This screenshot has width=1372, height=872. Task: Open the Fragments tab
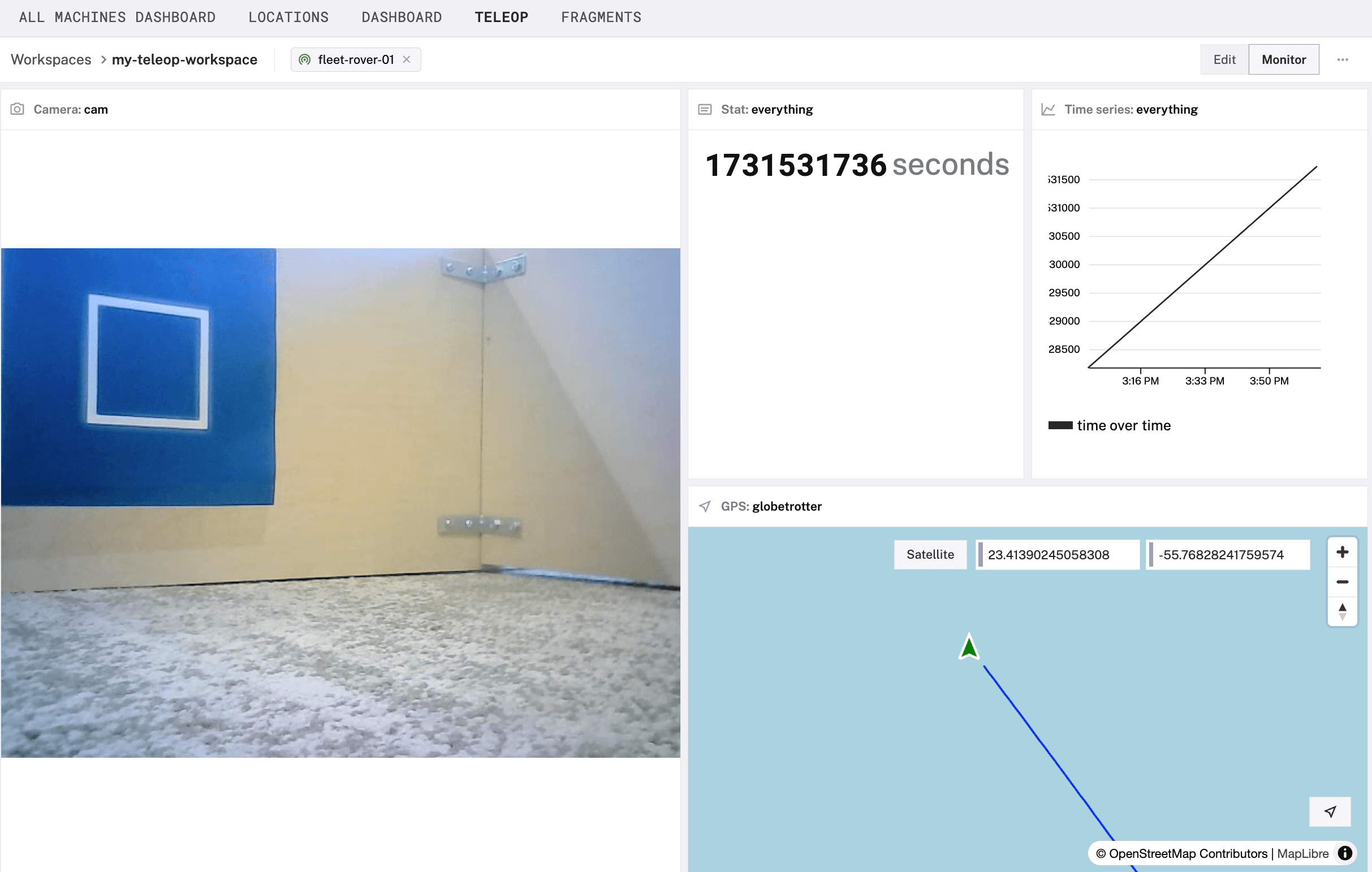click(x=601, y=17)
